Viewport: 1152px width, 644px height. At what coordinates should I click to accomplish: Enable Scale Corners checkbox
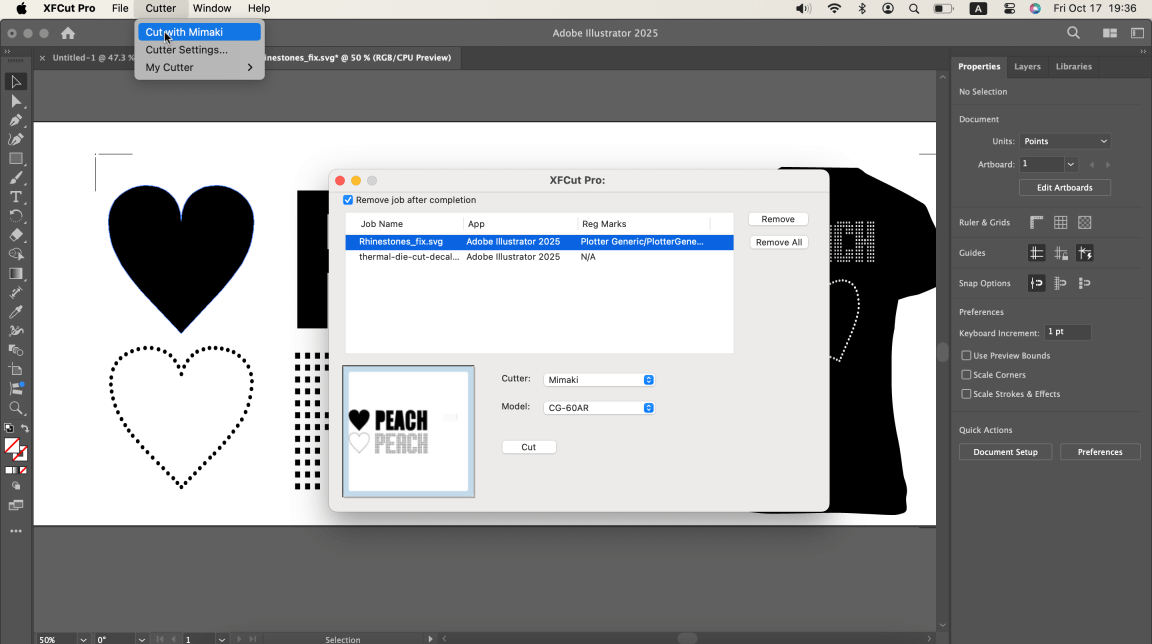click(x=966, y=375)
